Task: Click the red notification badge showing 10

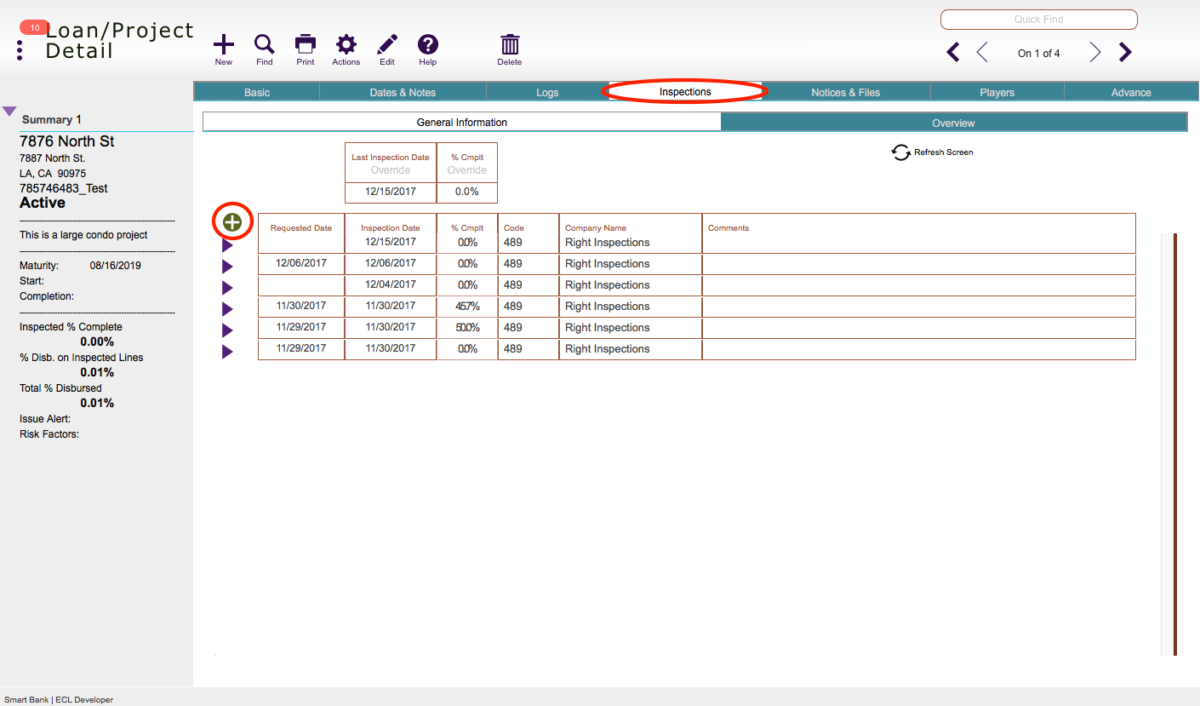Action: point(33,27)
